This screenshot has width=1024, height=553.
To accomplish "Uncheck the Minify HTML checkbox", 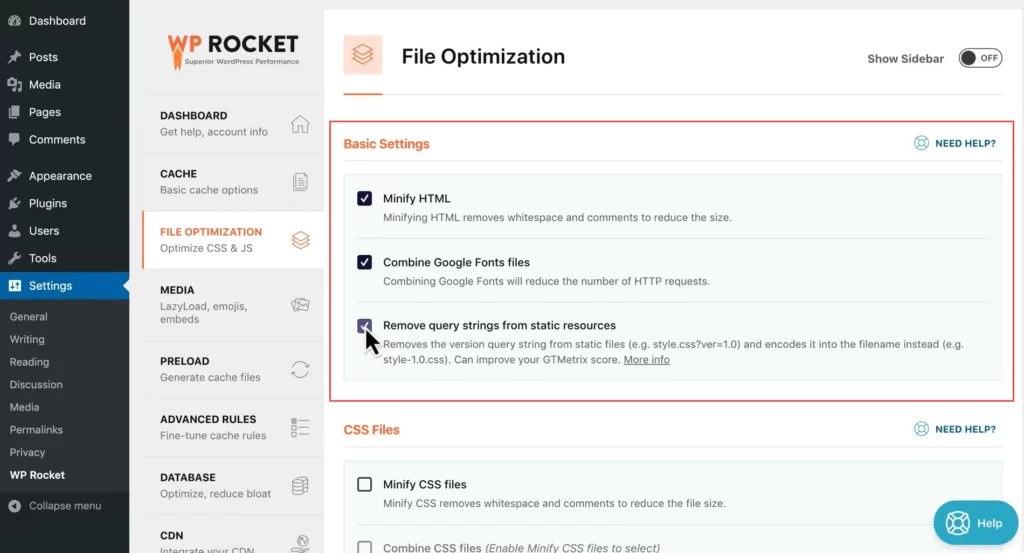I will [x=365, y=199].
